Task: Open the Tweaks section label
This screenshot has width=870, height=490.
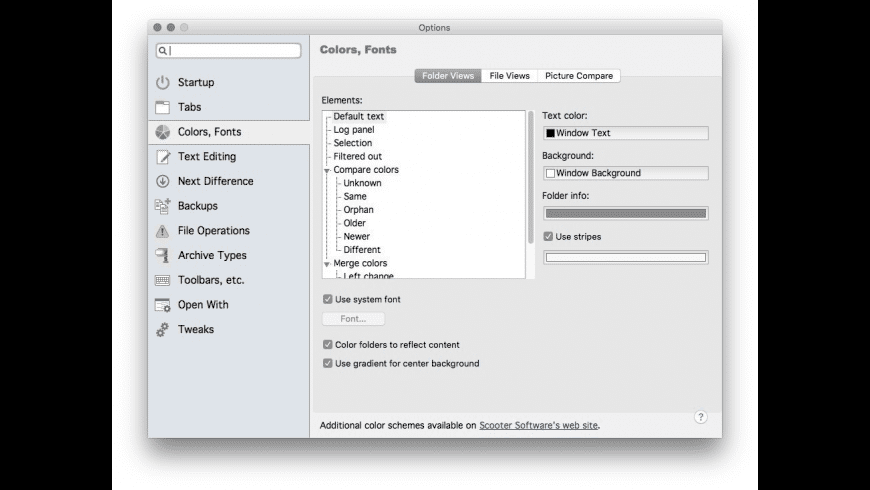Action: 196,330
